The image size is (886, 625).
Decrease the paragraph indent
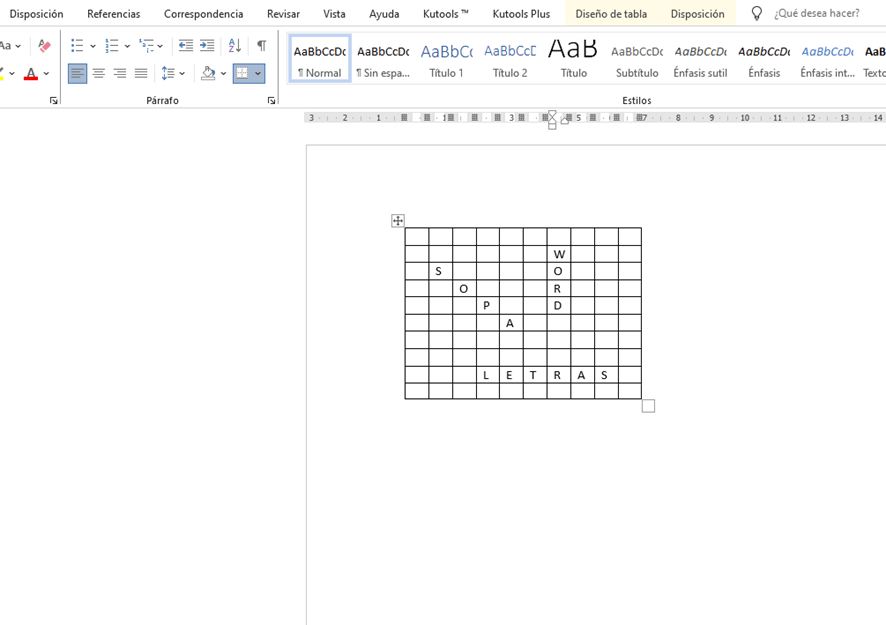pos(186,46)
